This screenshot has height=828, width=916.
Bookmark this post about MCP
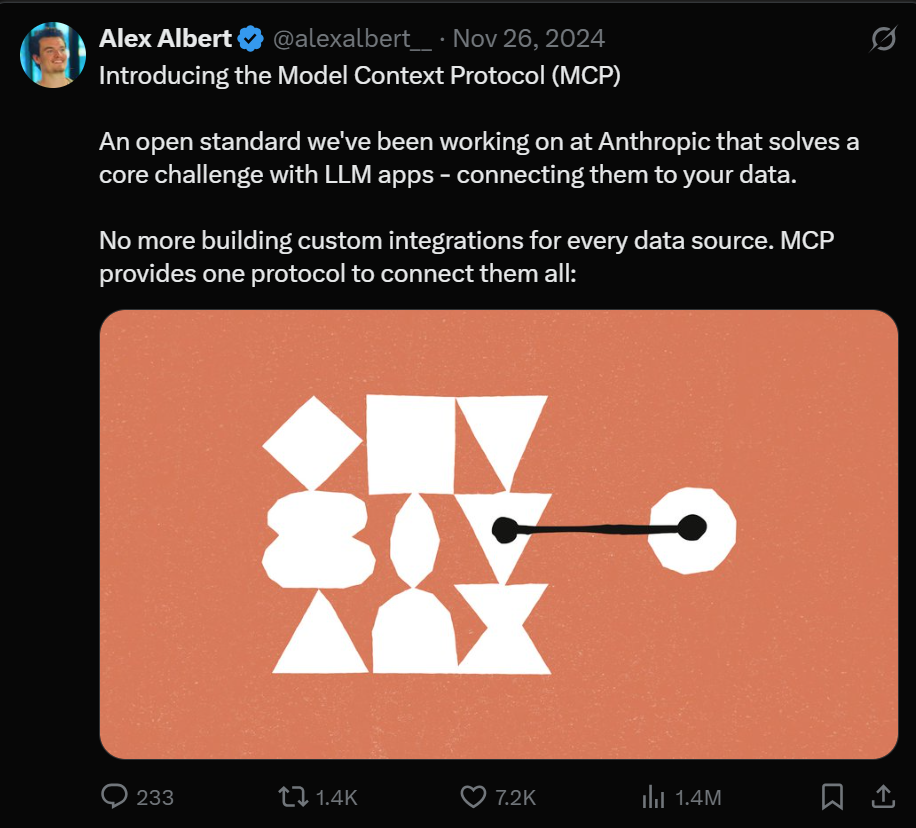(832, 796)
